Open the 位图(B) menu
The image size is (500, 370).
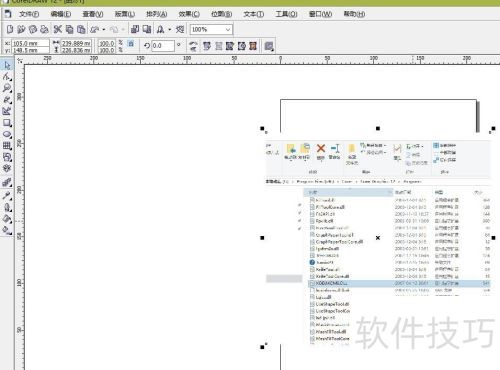[221, 14]
